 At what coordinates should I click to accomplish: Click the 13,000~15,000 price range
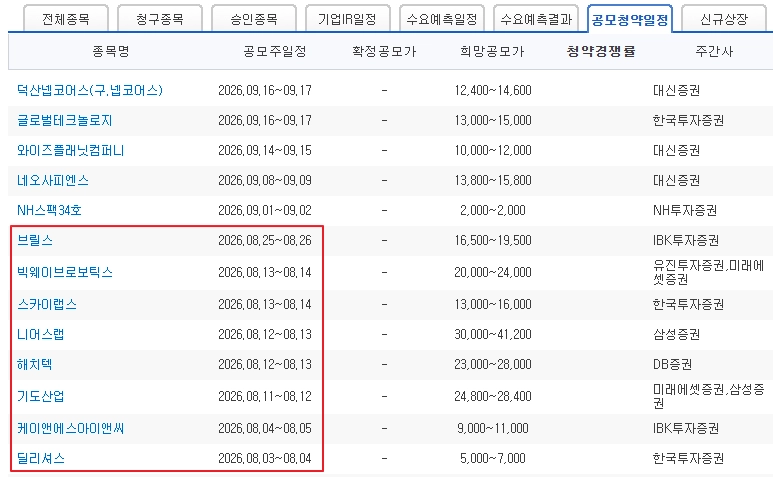493,120
